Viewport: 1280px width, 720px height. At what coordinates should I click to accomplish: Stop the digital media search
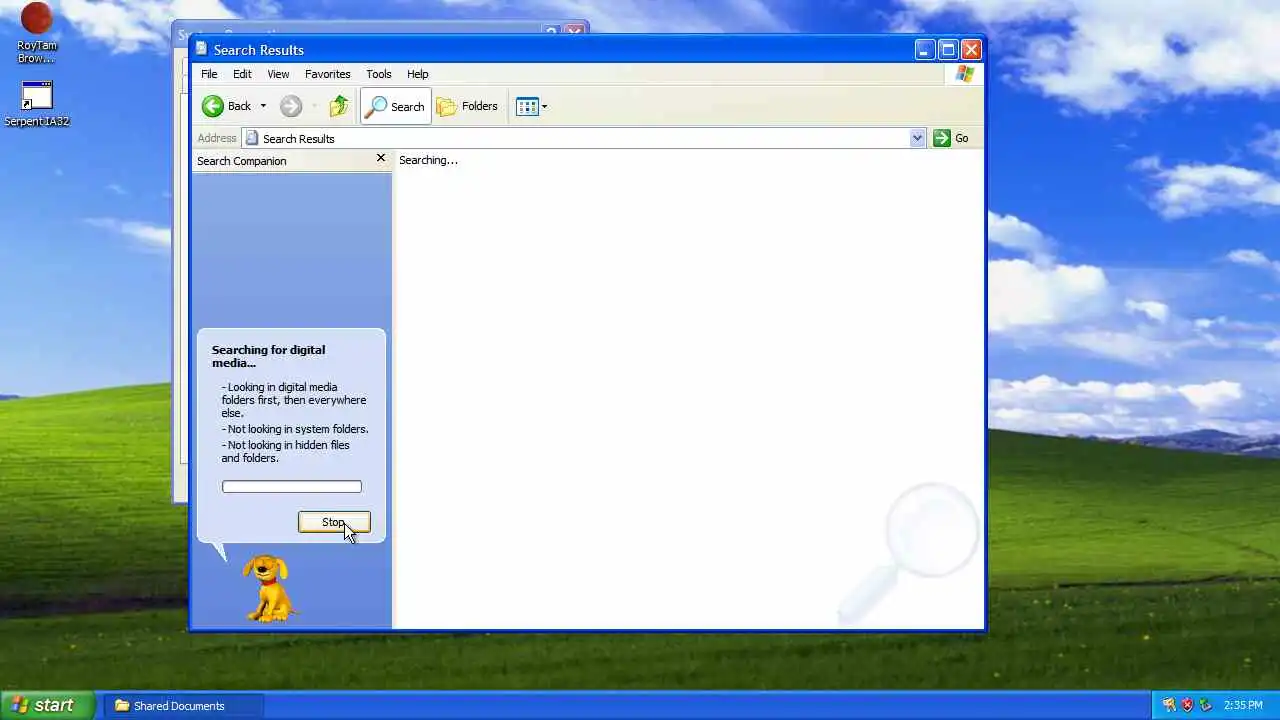click(334, 522)
